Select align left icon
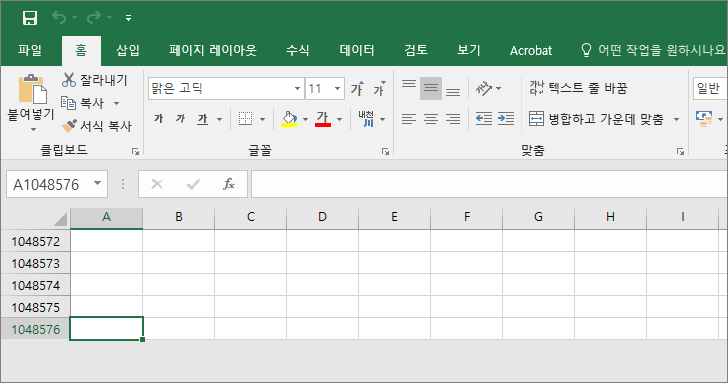This screenshot has width=728, height=383. coord(409,119)
